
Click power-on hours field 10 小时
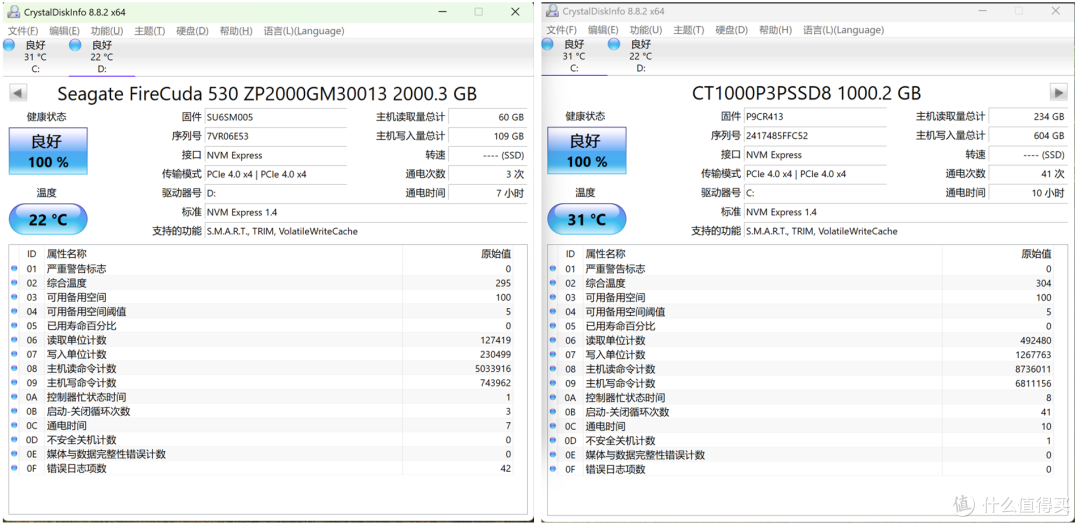[1028, 193]
